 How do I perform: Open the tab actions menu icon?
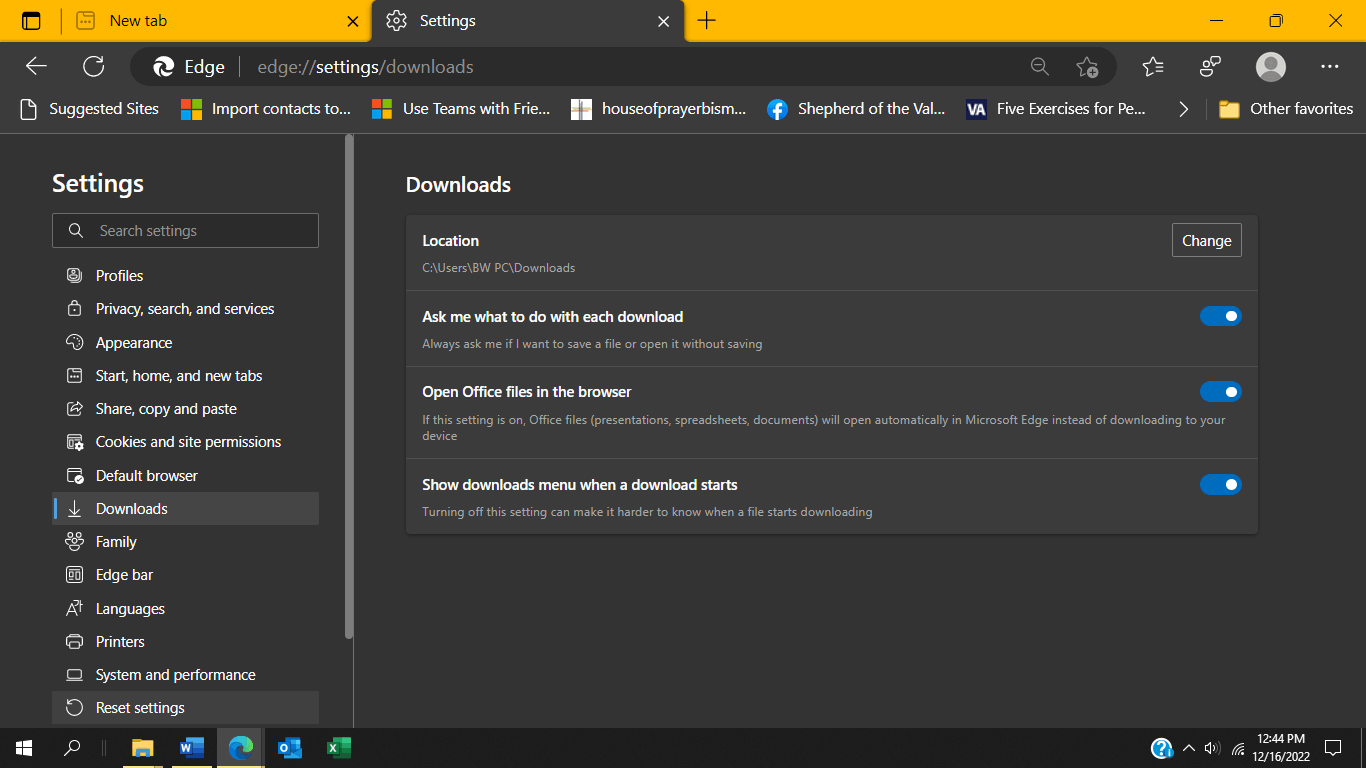coord(31,20)
